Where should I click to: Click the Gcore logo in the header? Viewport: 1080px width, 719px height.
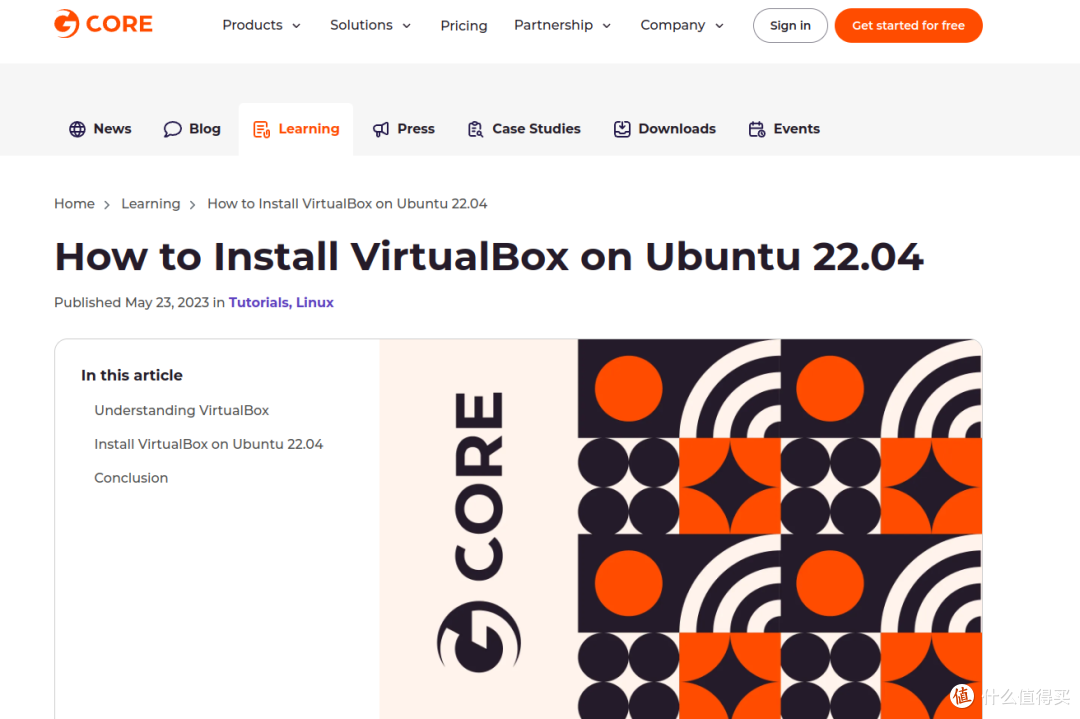click(103, 24)
